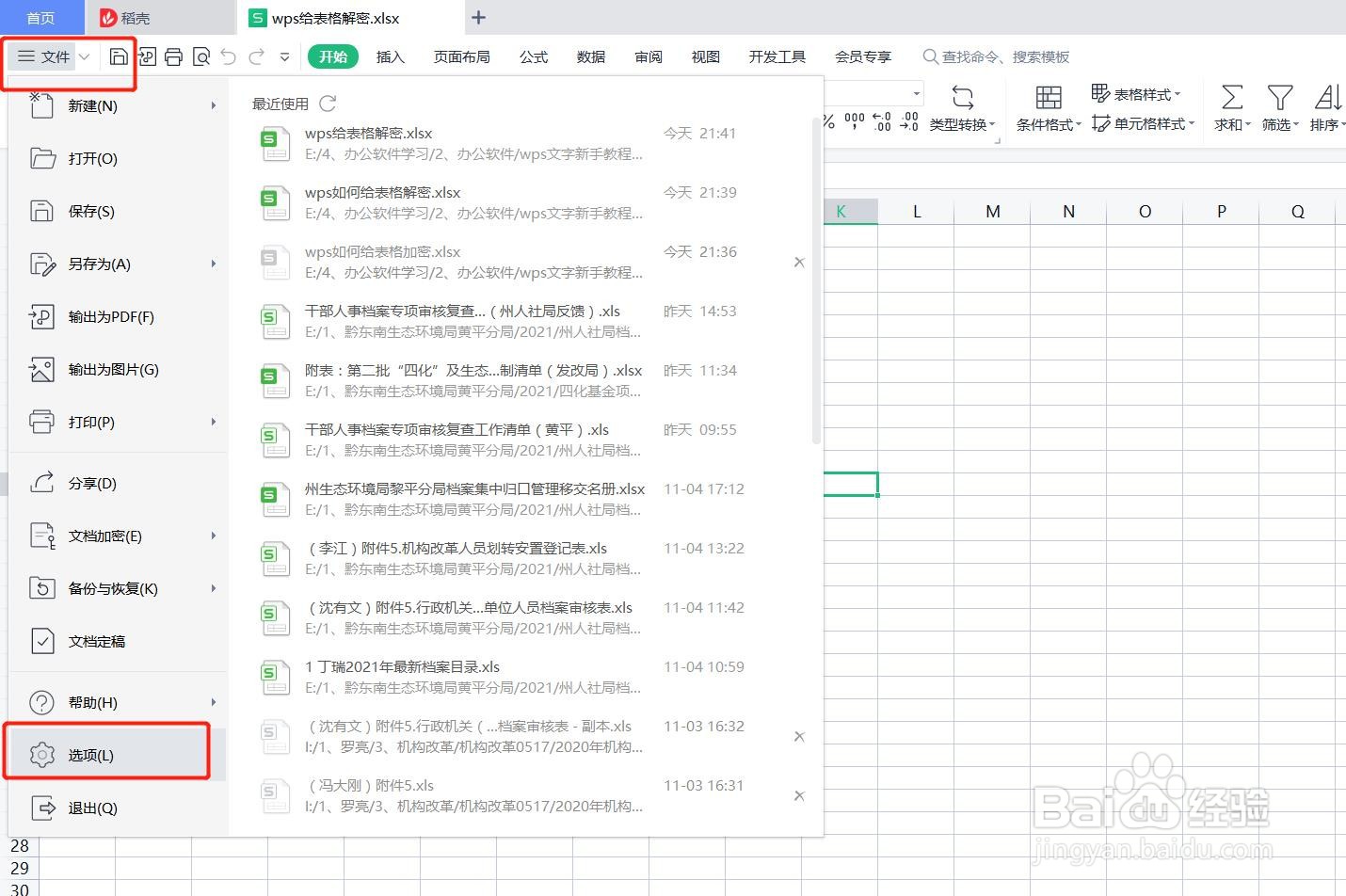This screenshot has width=1346, height=896.
Task: Open print preview icon in quick toolbar
Action: (x=200, y=56)
